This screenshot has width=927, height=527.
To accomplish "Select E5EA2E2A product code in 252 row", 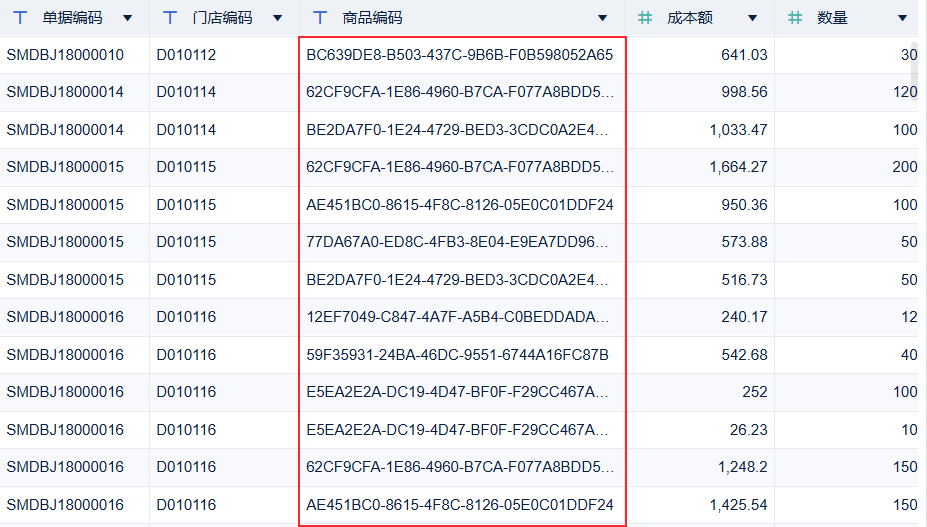I will click(457, 392).
